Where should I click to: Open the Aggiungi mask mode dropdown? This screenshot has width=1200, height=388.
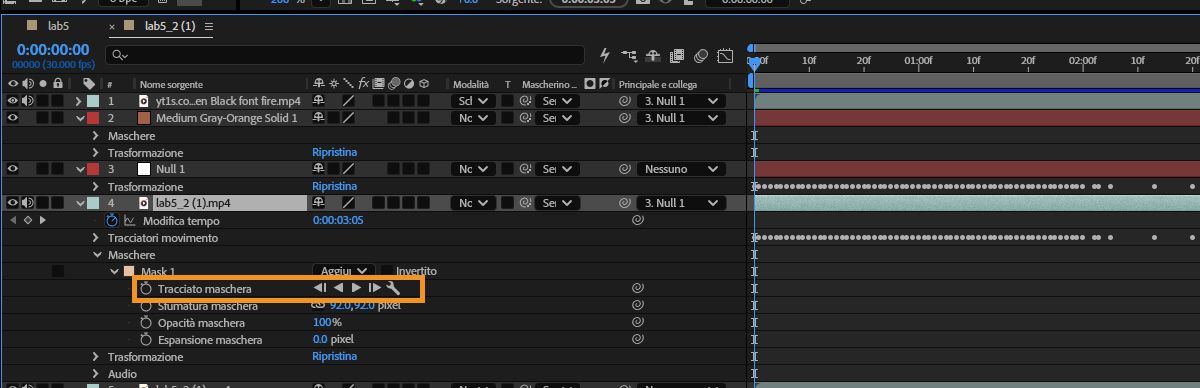click(344, 271)
